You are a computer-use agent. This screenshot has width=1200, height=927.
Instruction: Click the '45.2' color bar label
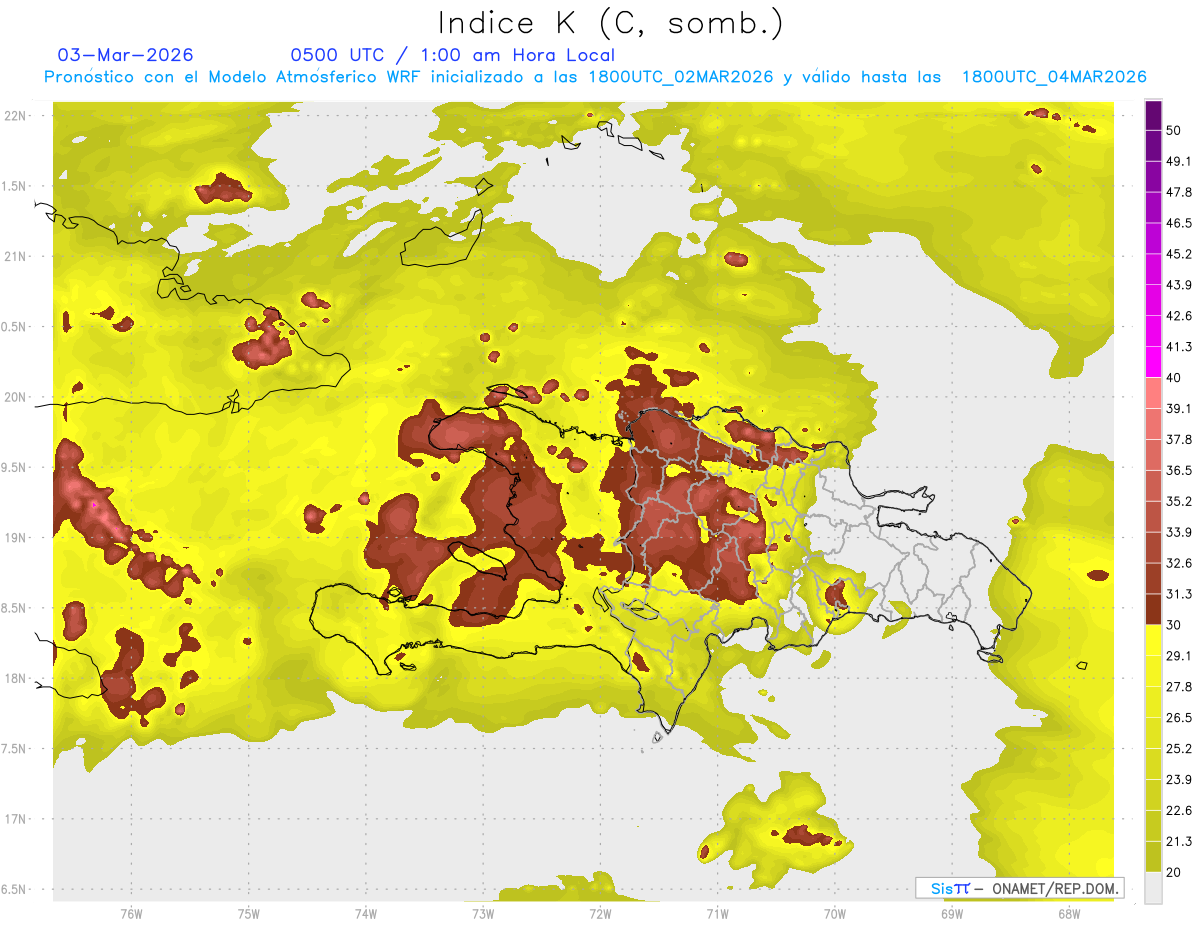pos(1179,255)
